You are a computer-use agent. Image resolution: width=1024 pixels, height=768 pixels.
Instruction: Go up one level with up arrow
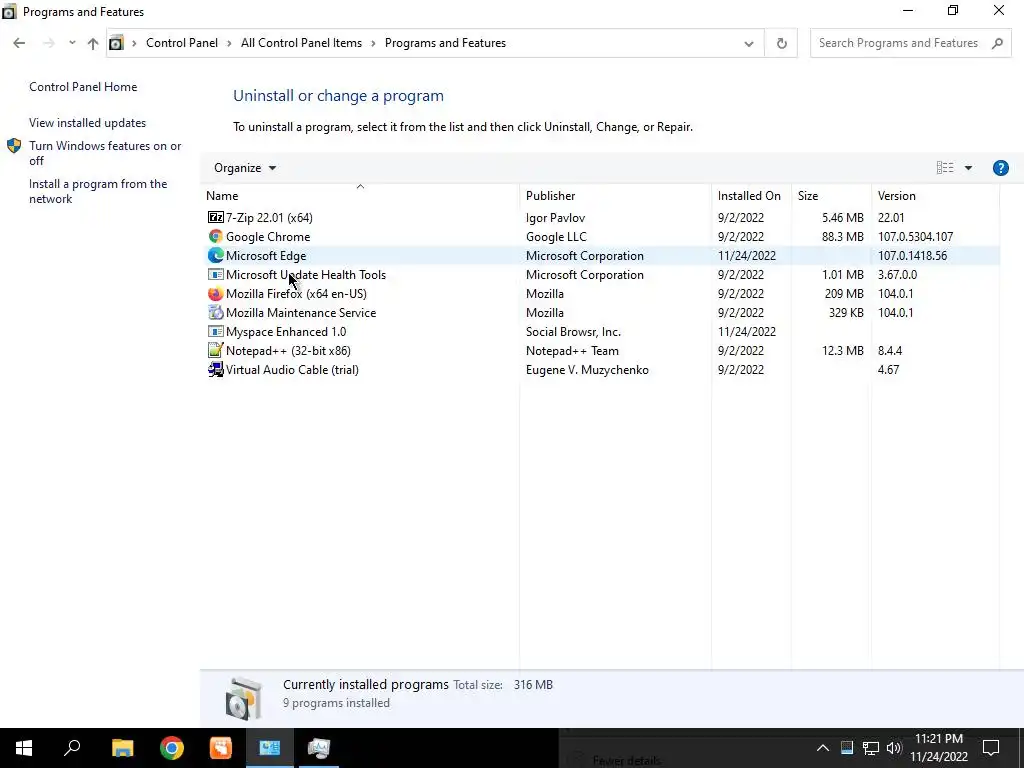pos(93,43)
